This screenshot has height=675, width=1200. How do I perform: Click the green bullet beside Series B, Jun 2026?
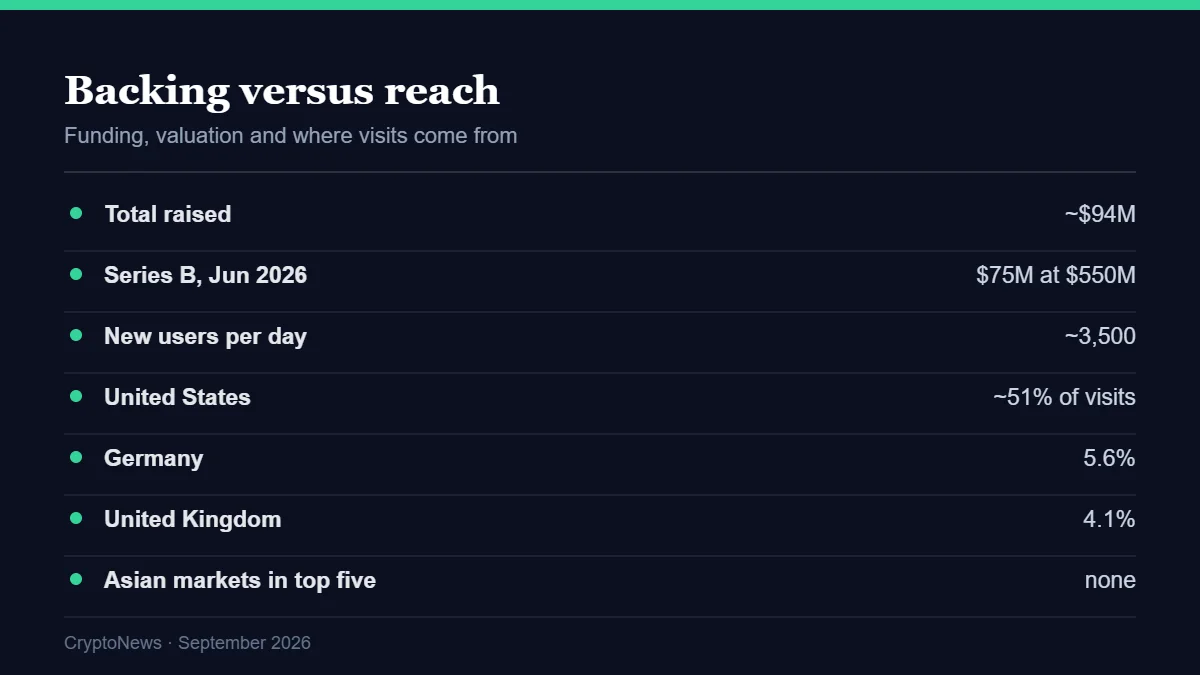pos(76,274)
